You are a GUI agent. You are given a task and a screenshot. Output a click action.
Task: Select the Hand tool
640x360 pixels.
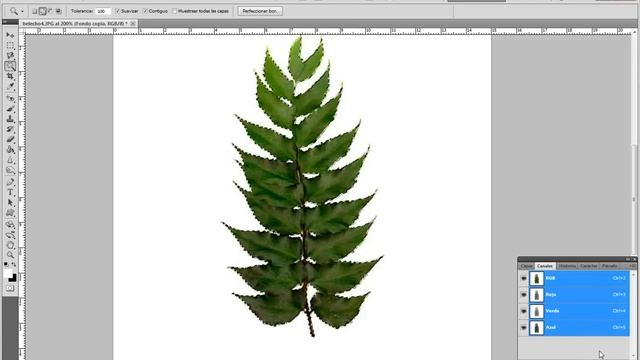click(10, 246)
